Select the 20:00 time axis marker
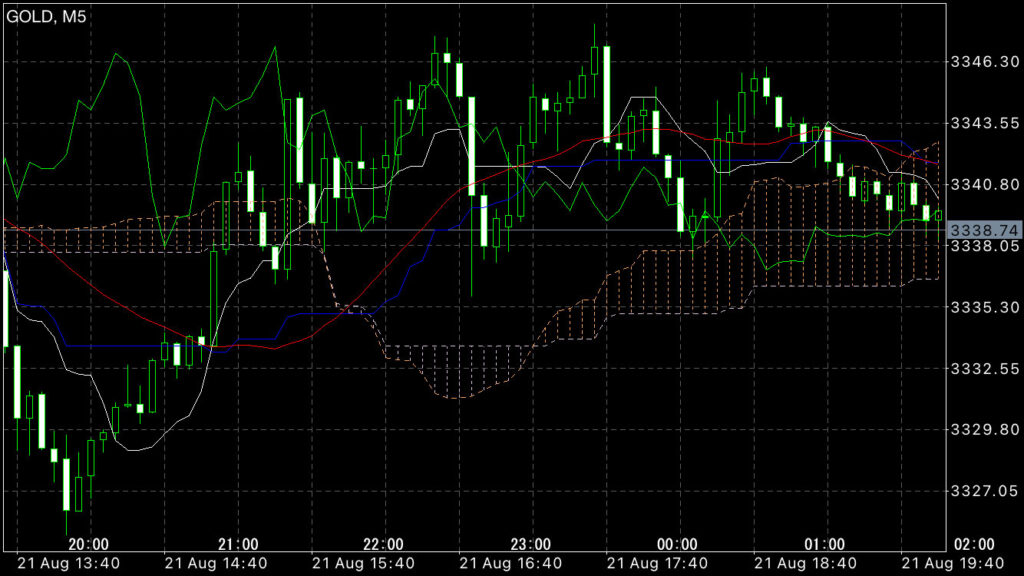Screen dimensions: 1024x576 (89, 544)
